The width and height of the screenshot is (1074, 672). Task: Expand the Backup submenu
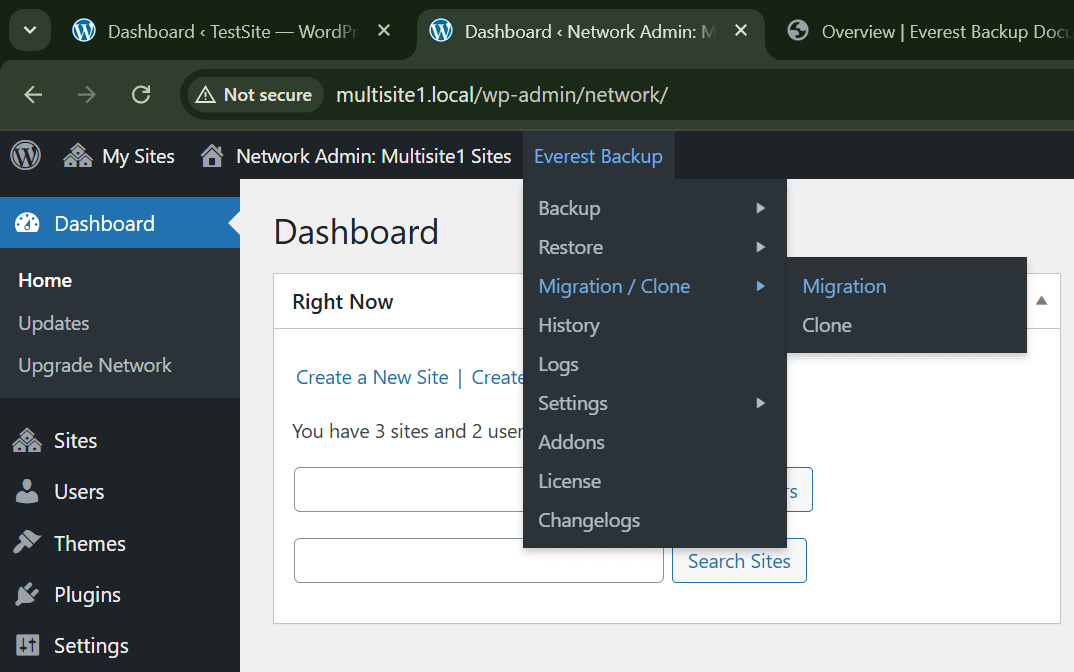(569, 208)
